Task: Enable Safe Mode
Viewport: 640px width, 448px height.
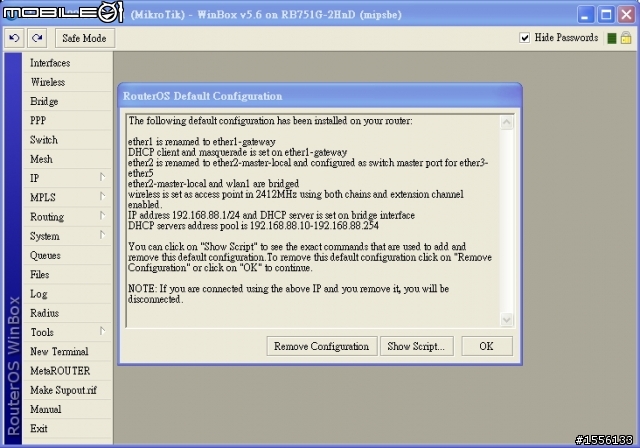Action: click(x=84, y=38)
